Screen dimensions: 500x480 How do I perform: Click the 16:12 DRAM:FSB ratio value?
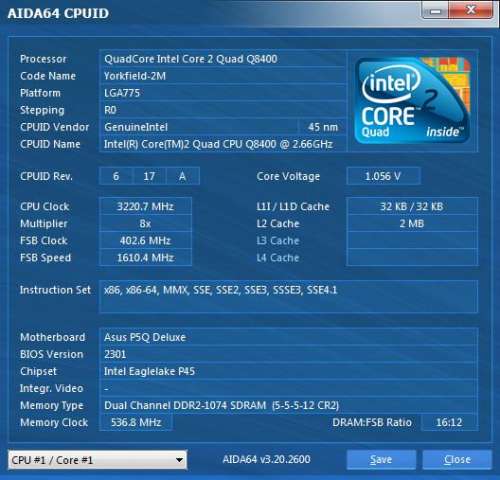[x=449, y=422]
